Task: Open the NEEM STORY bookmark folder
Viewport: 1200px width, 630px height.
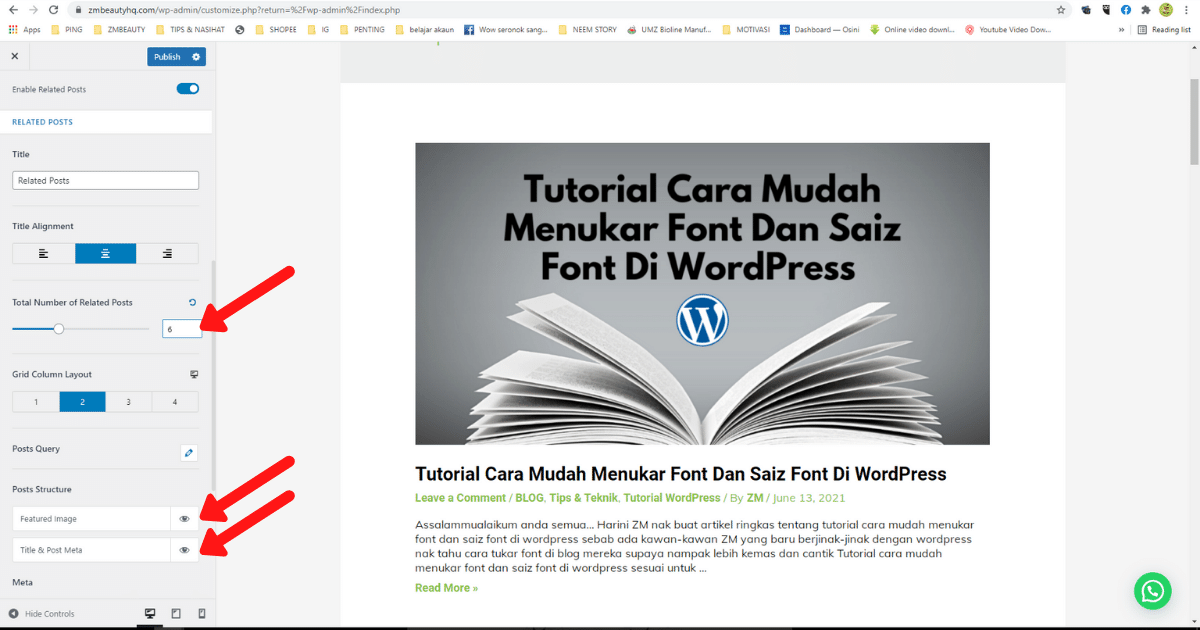Action: pyautogui.click(x=588, y=30)
